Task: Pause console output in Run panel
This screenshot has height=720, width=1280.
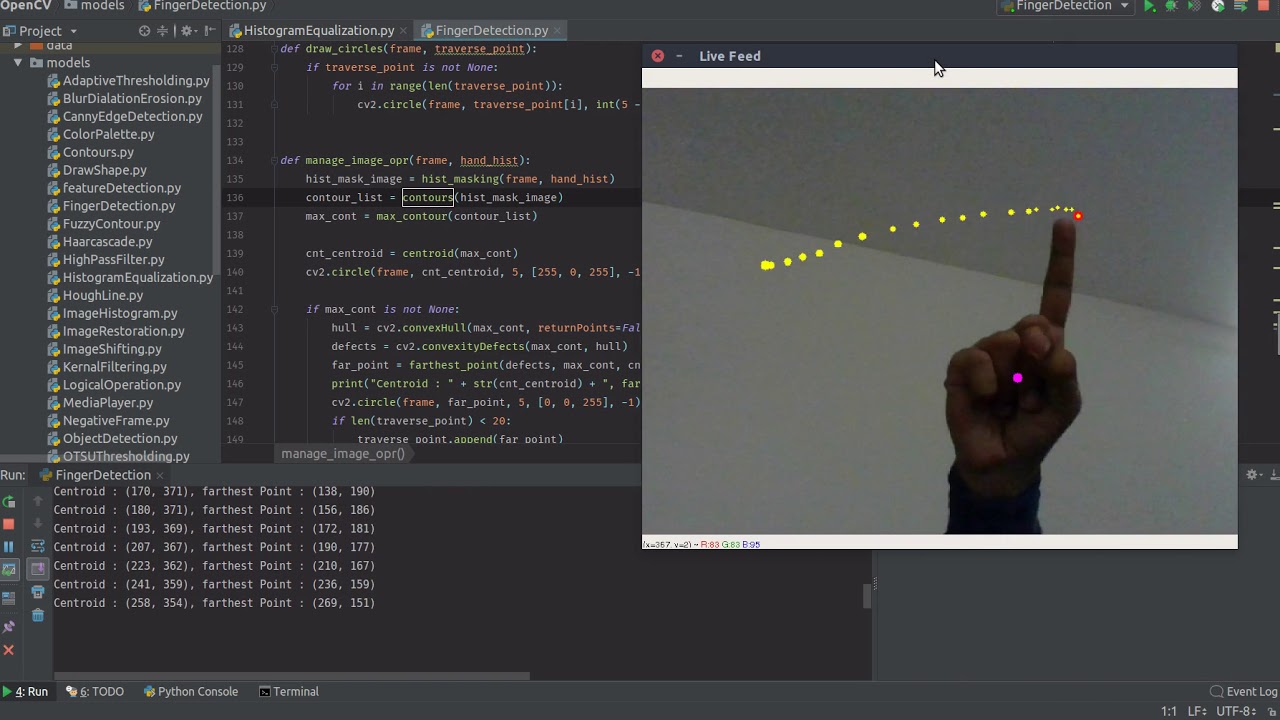Action: (x=10, y=545)
